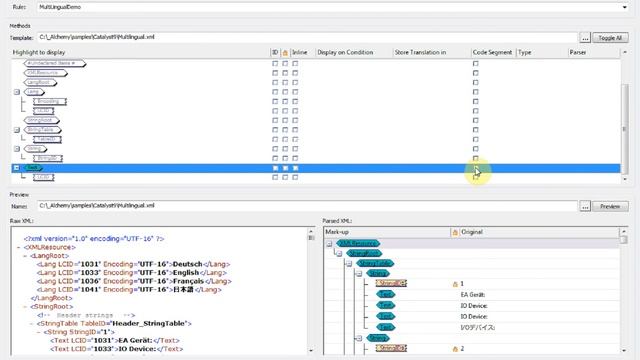640x360 pixels.
Task: Select the StringRoot element tag in Methods list
Action: [x=42, y=120]
